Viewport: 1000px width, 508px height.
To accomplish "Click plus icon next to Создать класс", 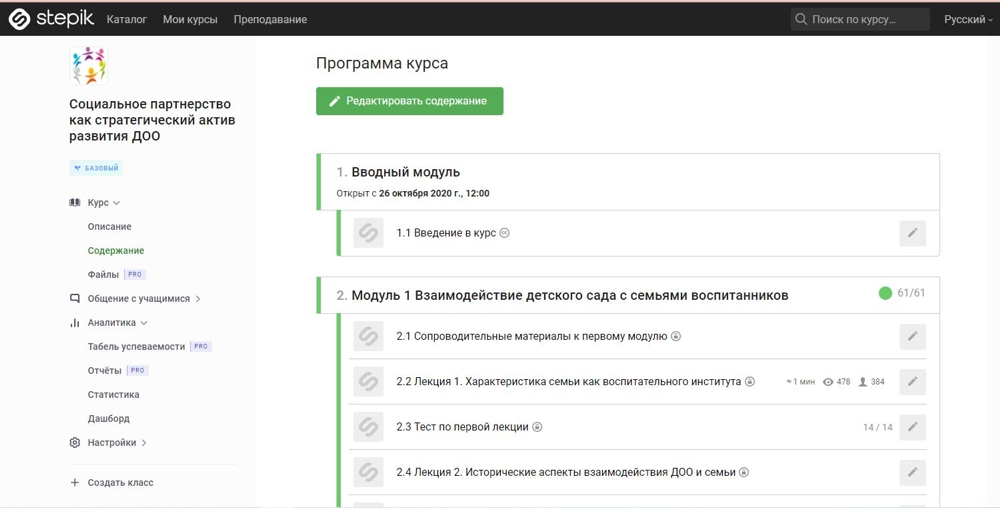I will [x=75, y=483].
